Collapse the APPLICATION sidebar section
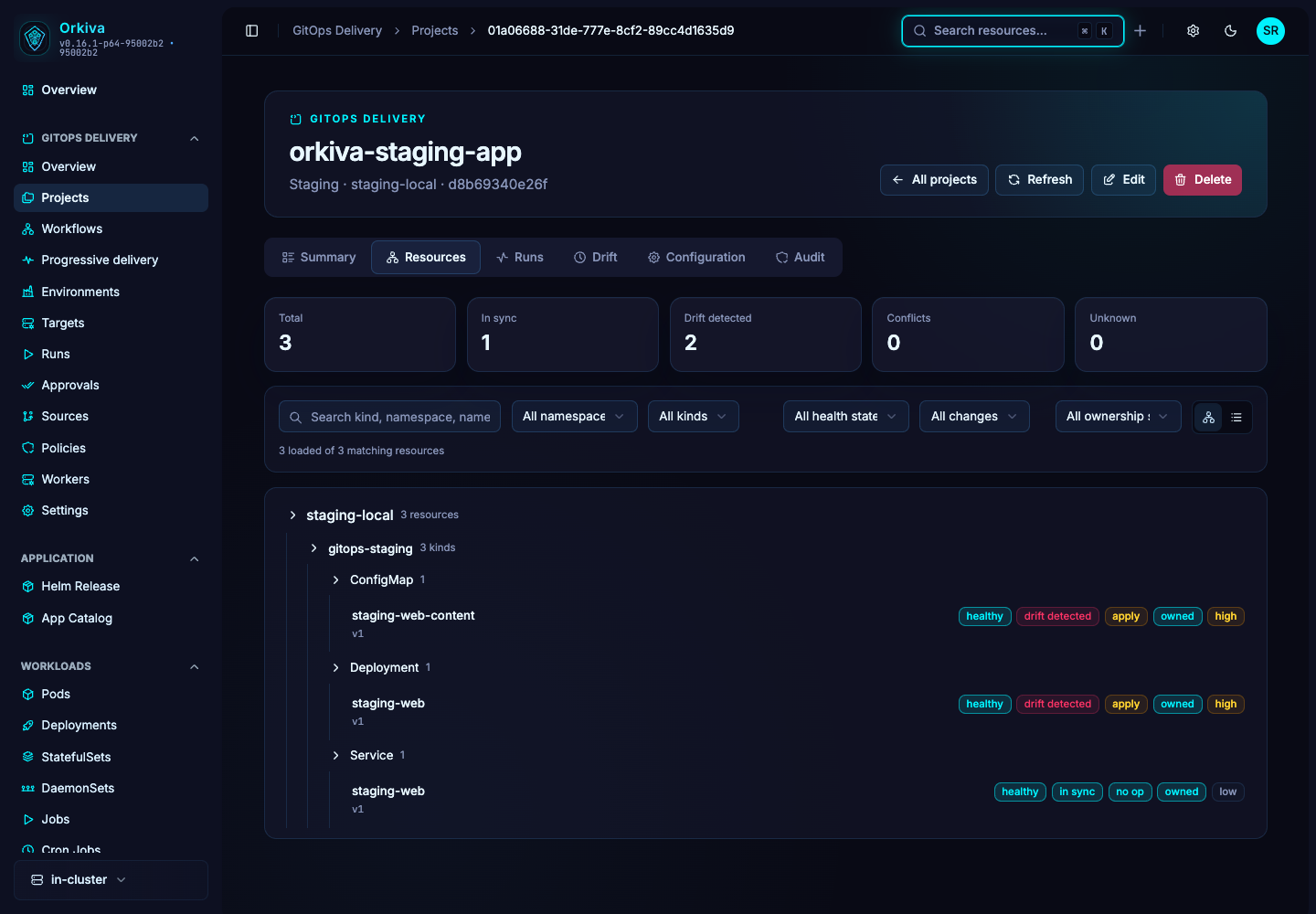 pyautogui.click(x=111, y=558)
